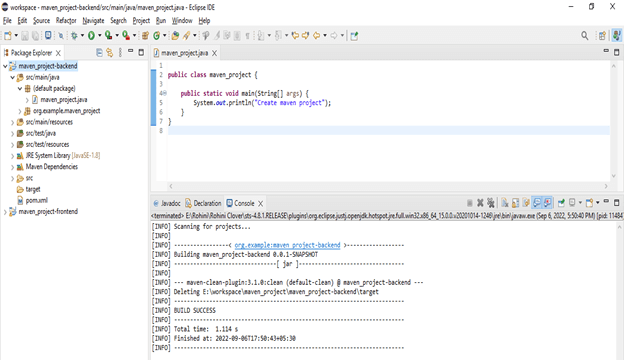The image size is (624, 360).
Task: Open the Open Console dropdown arrow
Action: [598, 203]
